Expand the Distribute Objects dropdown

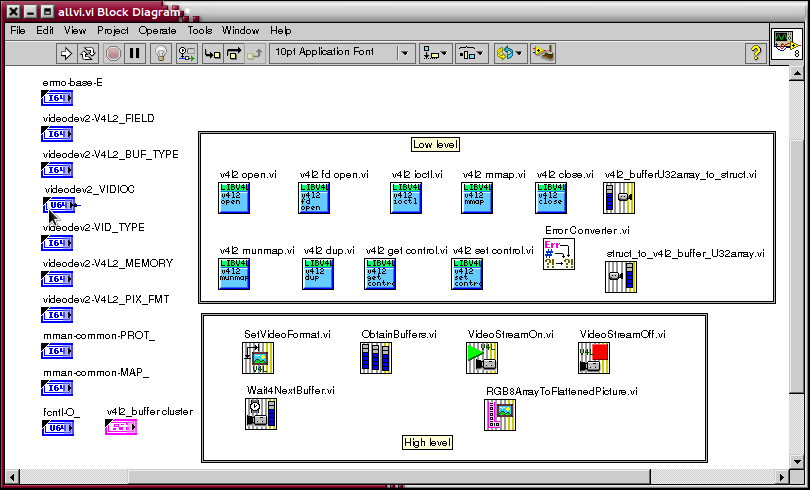point(471,53)
